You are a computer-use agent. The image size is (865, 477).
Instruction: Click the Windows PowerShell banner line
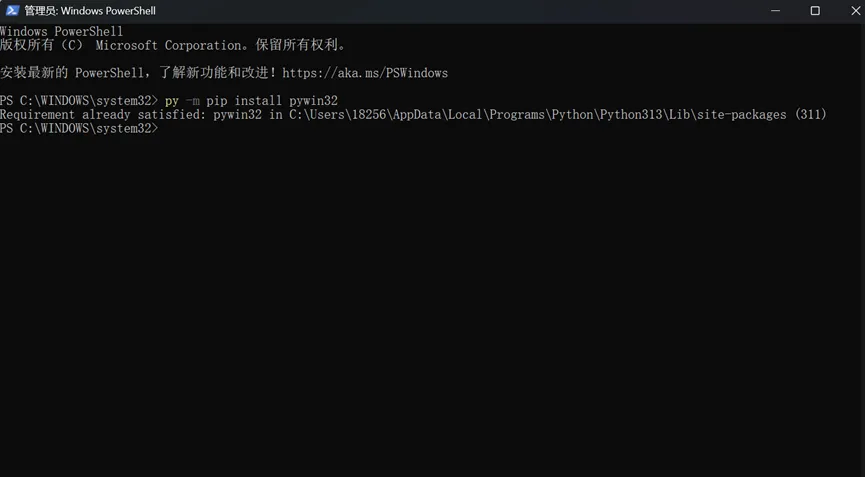[x=61, y=31]
